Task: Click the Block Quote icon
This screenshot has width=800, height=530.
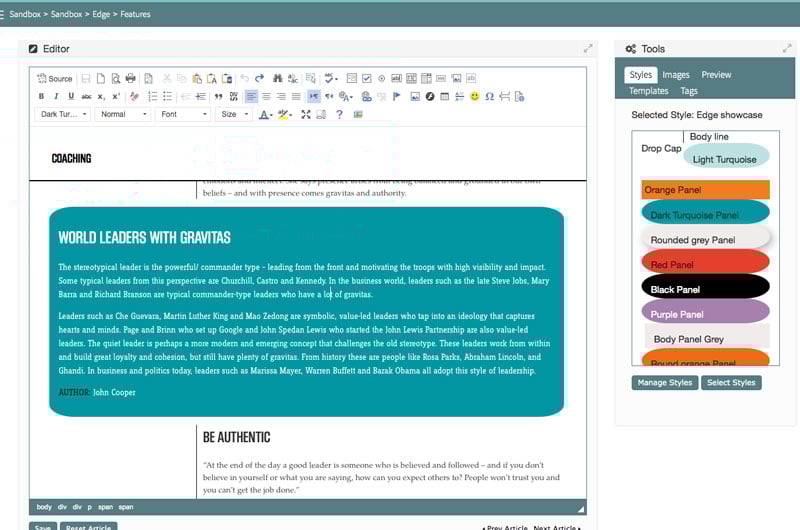Action: pos(218,96)
